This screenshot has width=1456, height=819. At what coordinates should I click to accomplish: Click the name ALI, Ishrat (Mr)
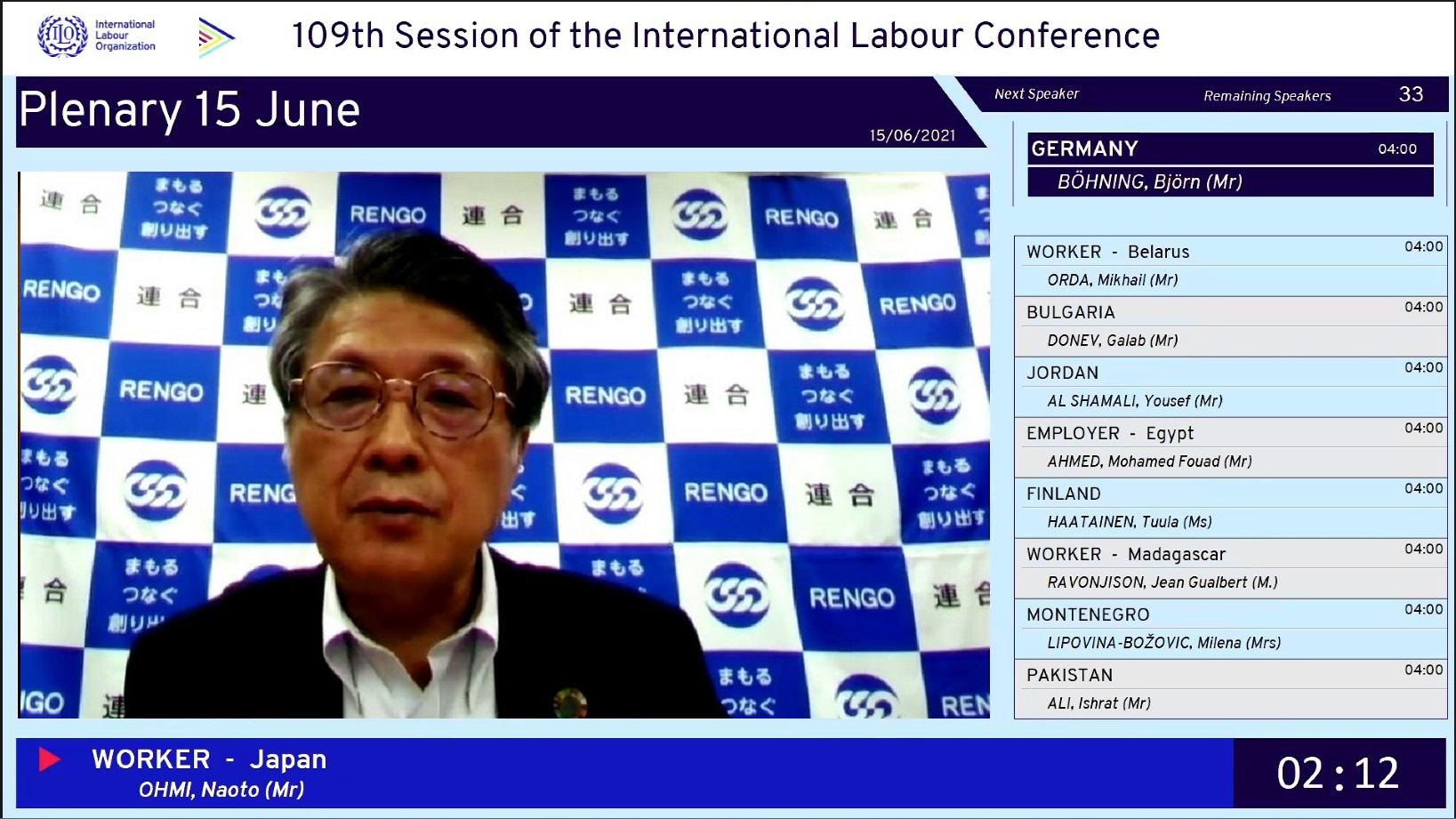pos(1099,703)
